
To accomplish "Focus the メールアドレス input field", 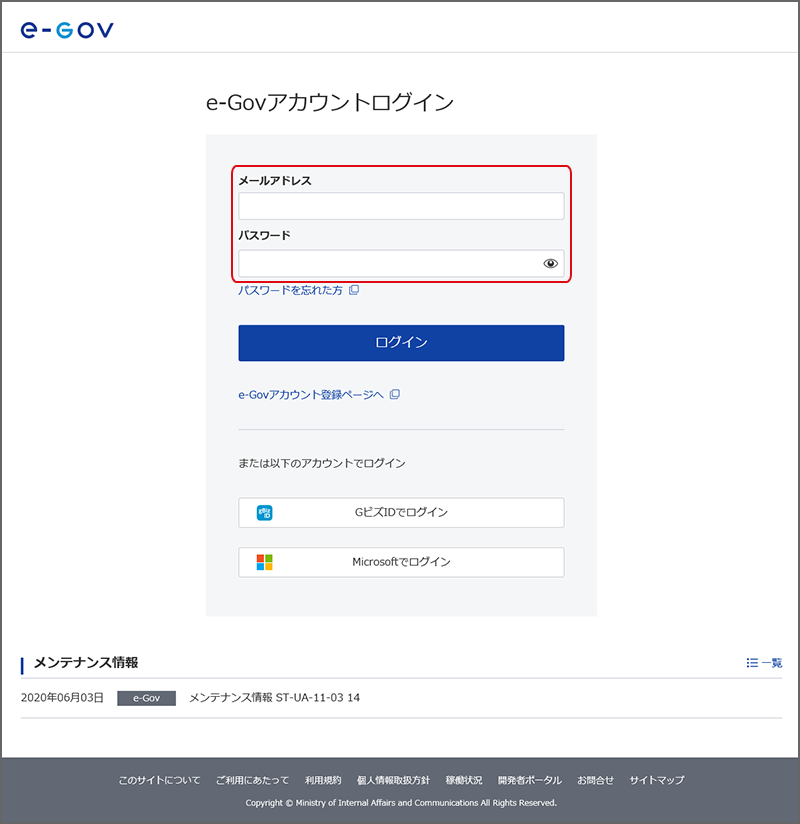I will [x=401, y=206].
